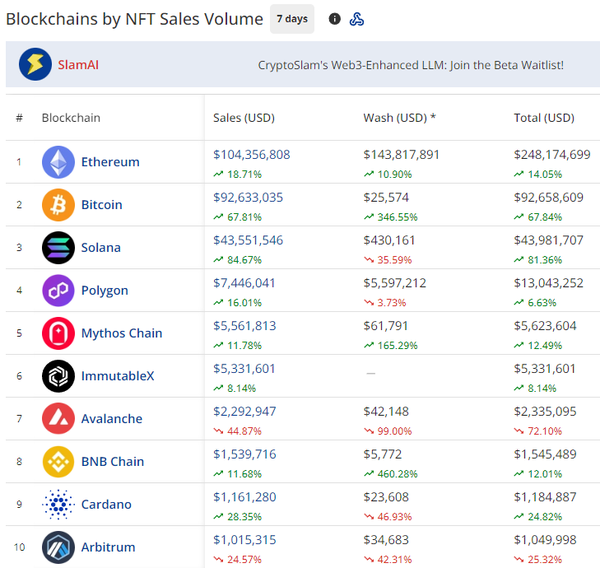
Task: Click the Polygon logo icon
Action: [58, 291]
